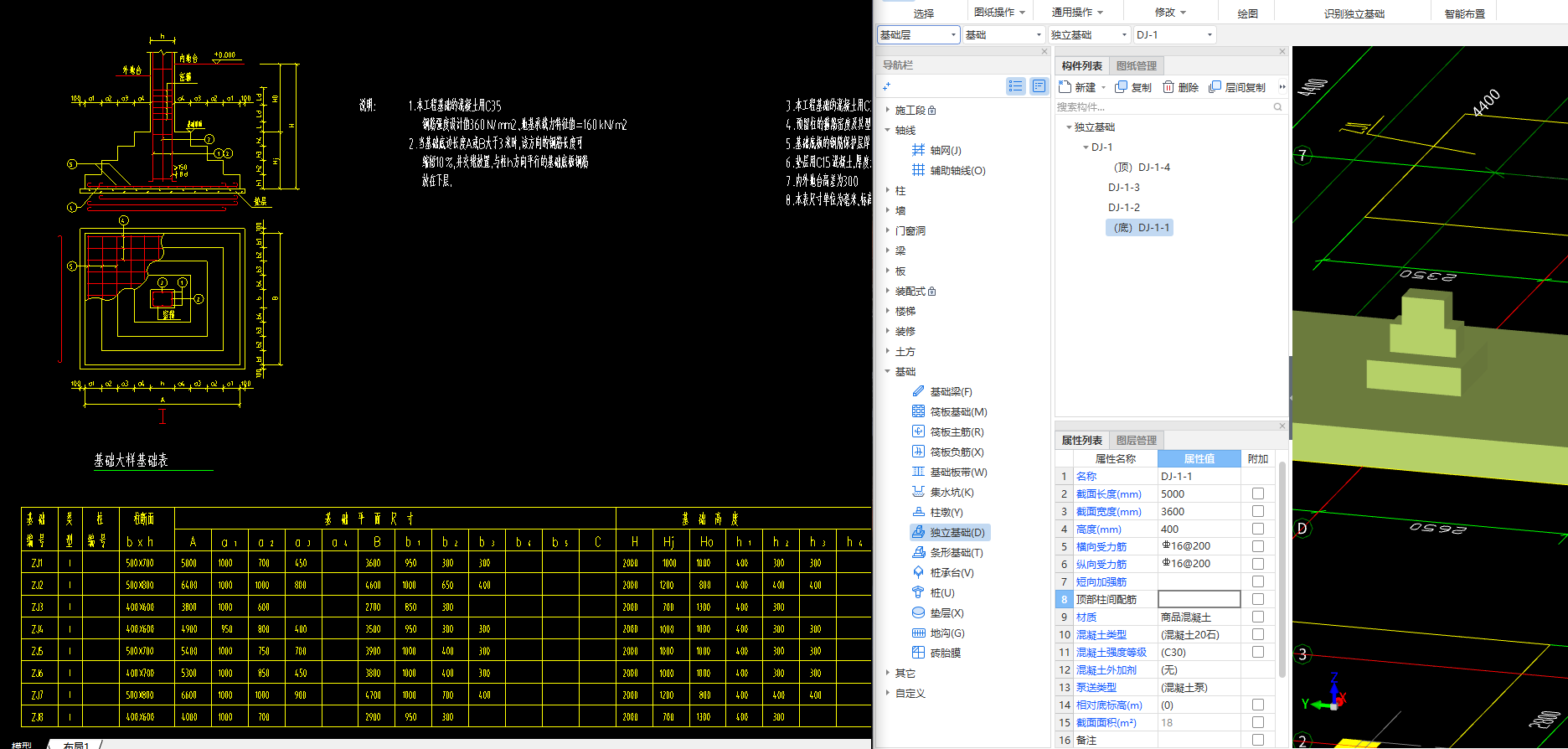Select 筏板基础(M) raft foundation icon
The height and width of the screenshot is (749, 1568).
pos(918,411)
